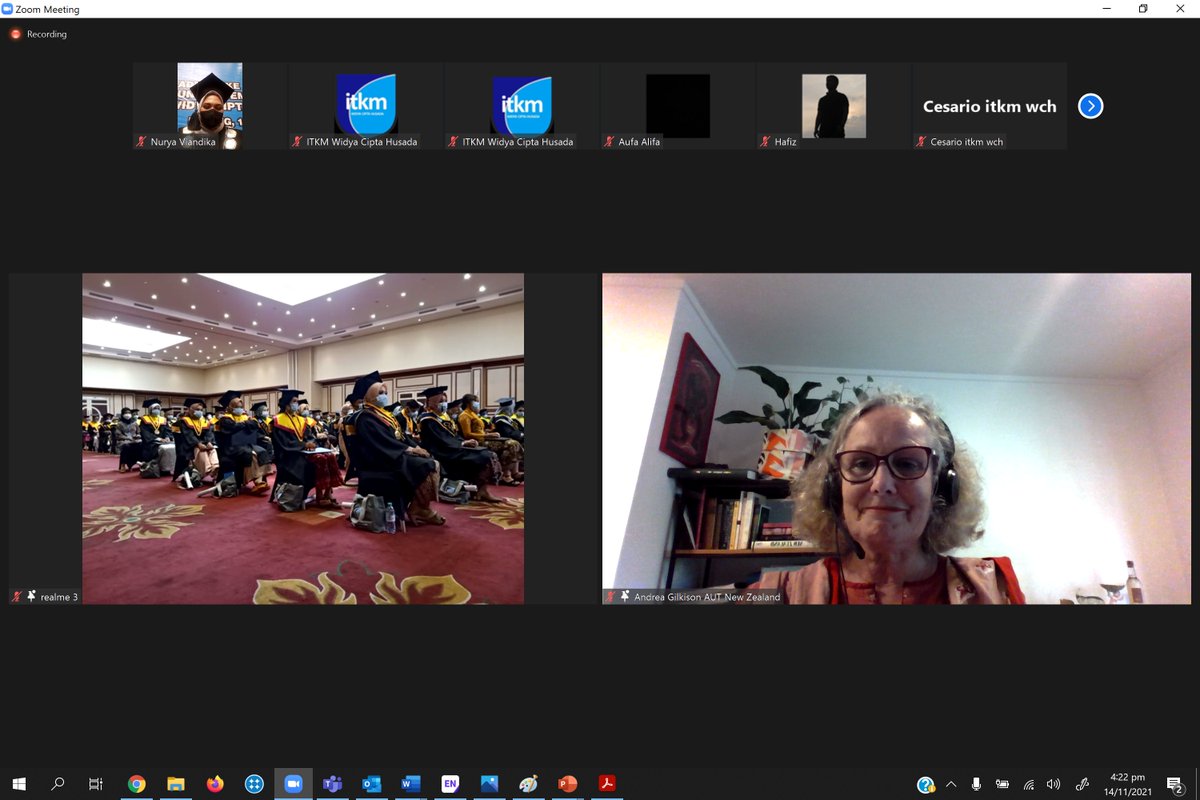Click the "Aufa Alifa" name label
Image resolution: width=1200 pixels, height=800 pixels.
640,142
